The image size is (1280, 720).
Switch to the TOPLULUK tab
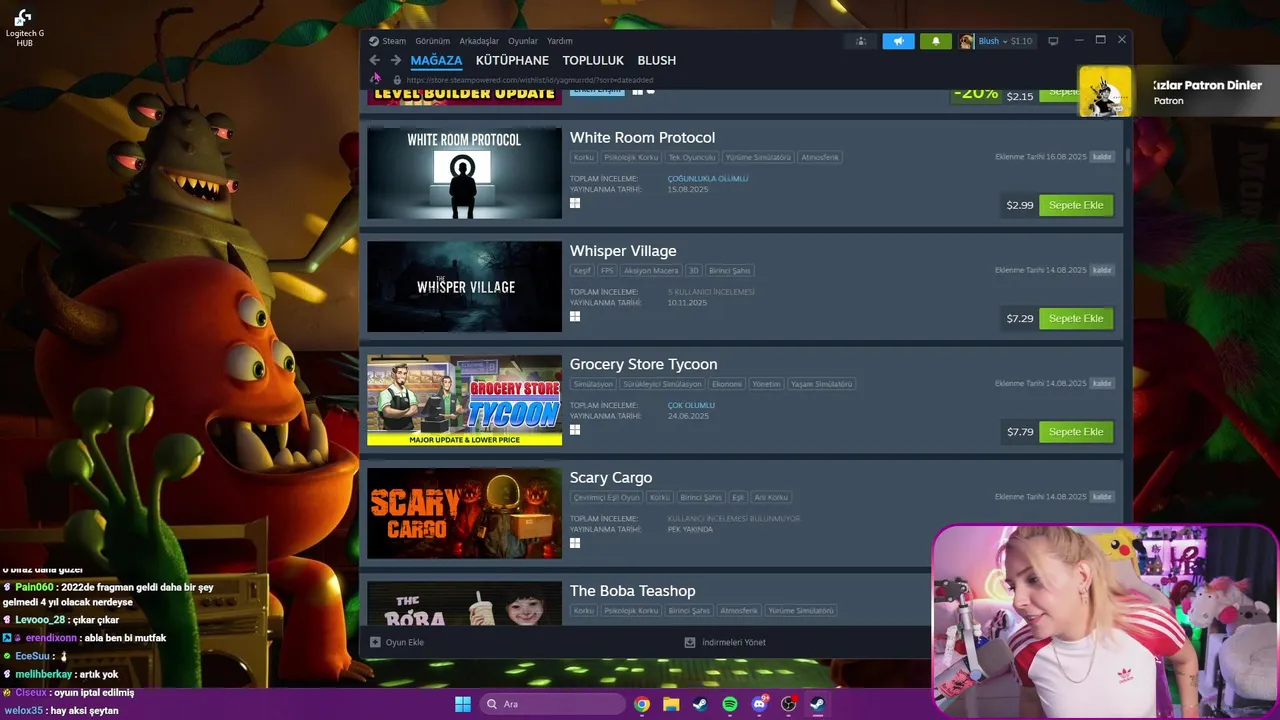pos(593,60)
